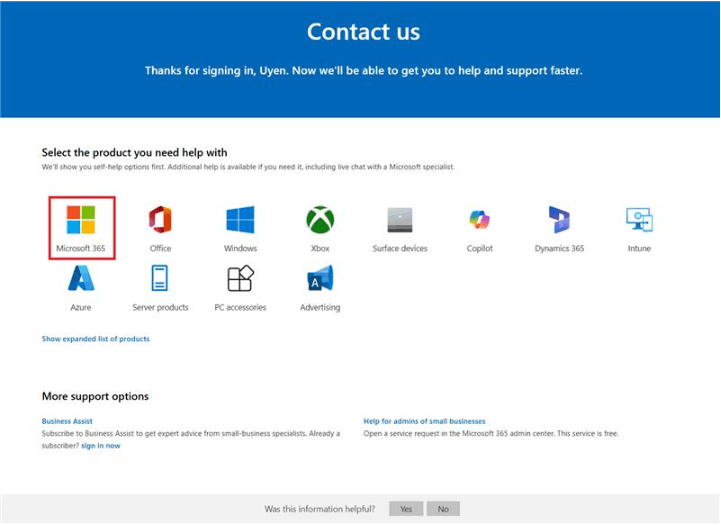
Task: Click 'Was this information helpful?' text
Action: pos(320,509)
